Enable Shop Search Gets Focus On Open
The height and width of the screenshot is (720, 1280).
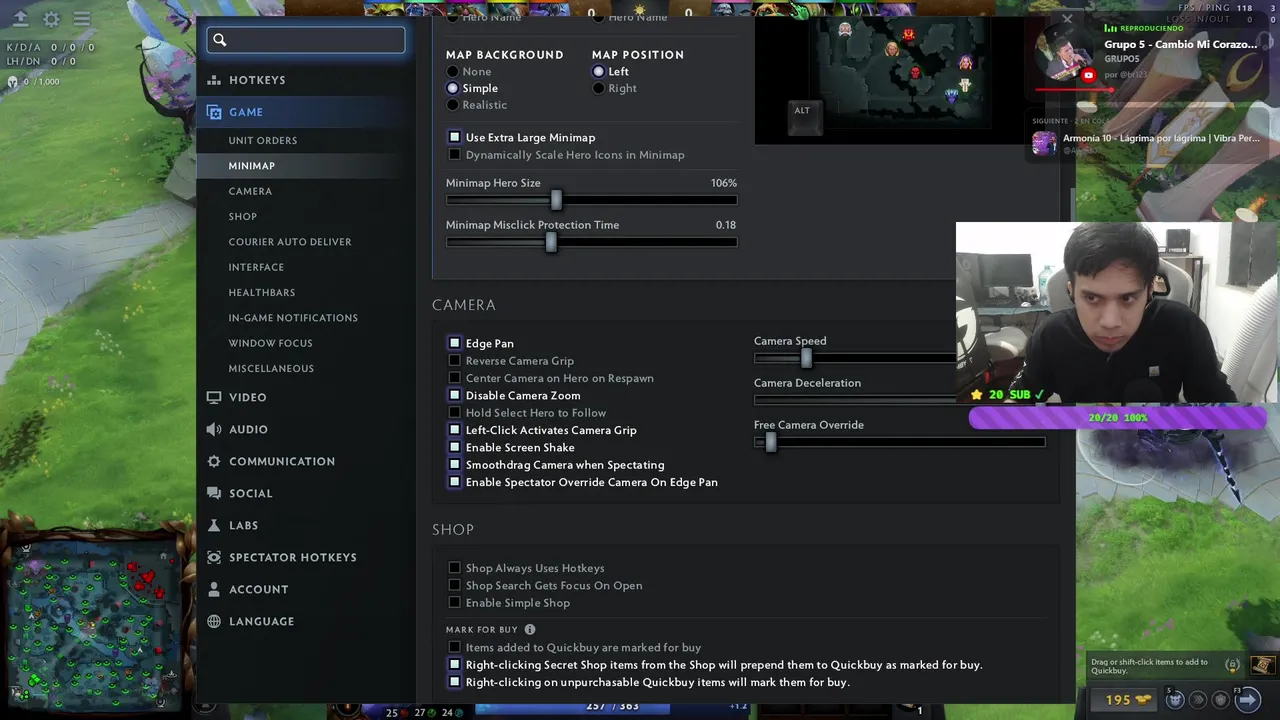click(455, 585)
